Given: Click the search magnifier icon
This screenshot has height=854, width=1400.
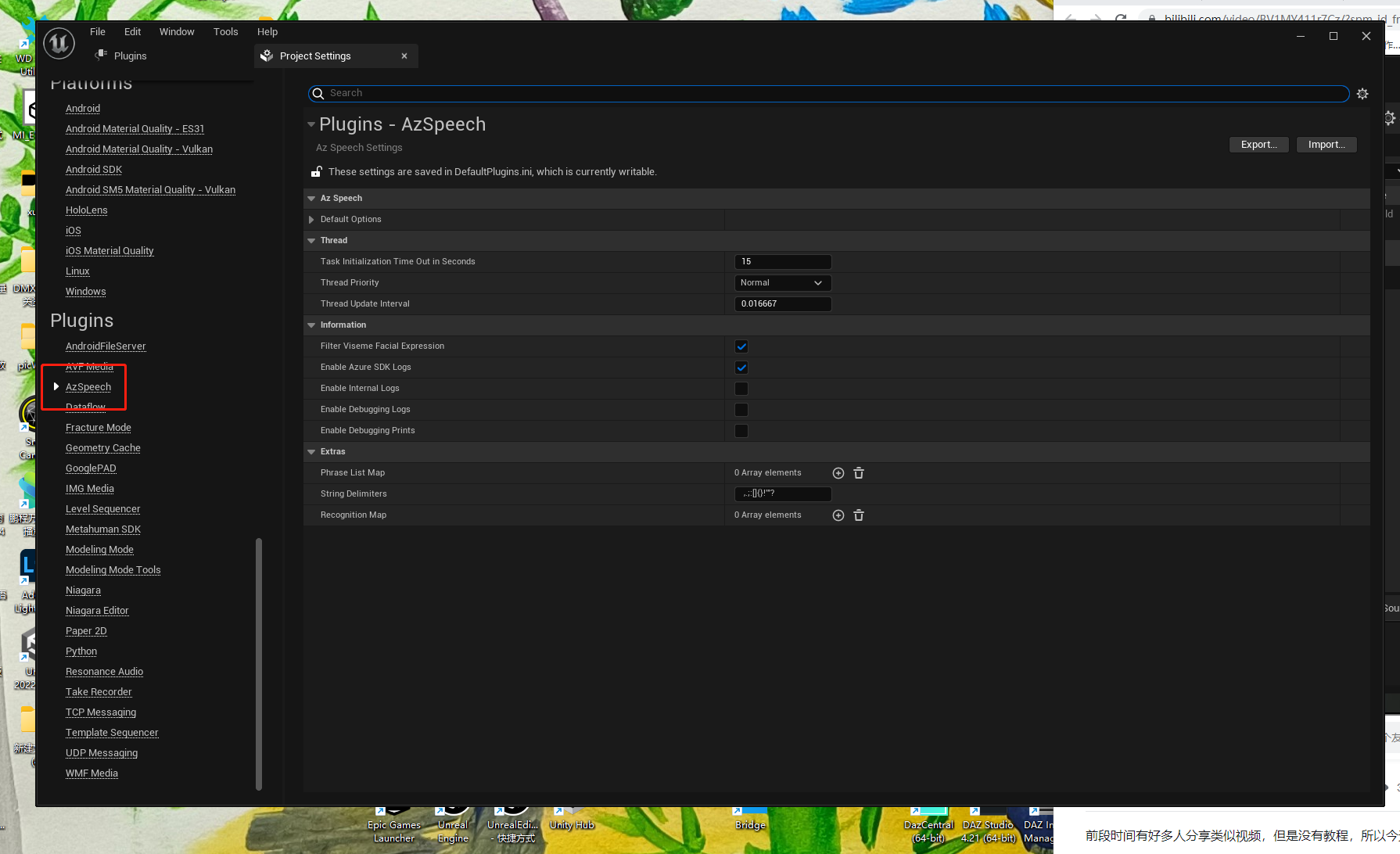Looking at the screenshot, I should pos(318,94).
